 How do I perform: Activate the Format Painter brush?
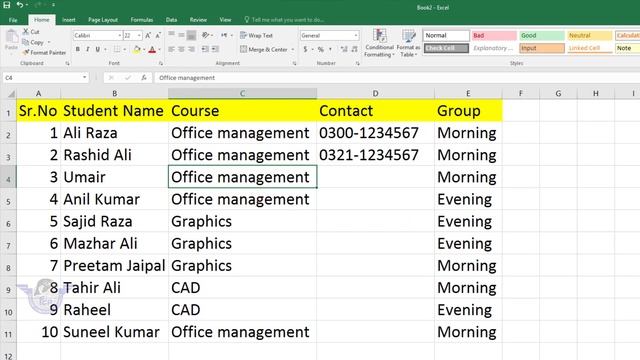[x=26, y=52]
